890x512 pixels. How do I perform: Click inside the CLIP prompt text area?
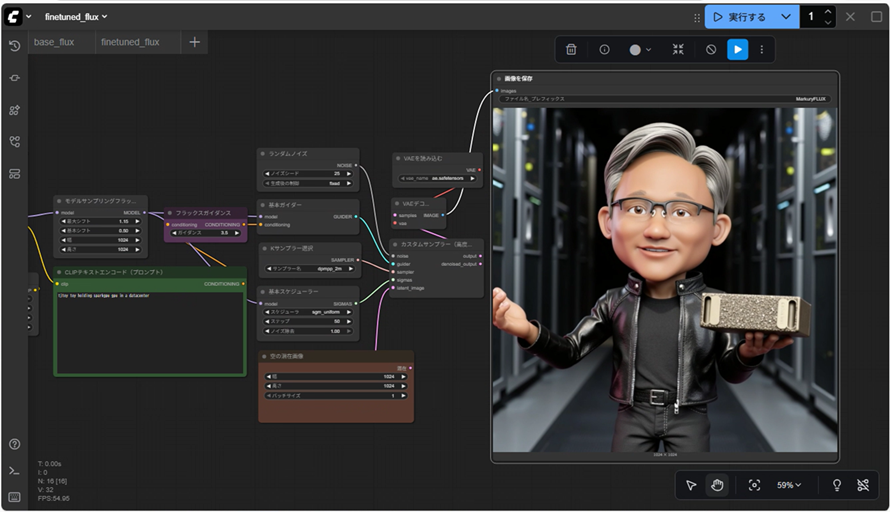[150, 332]
